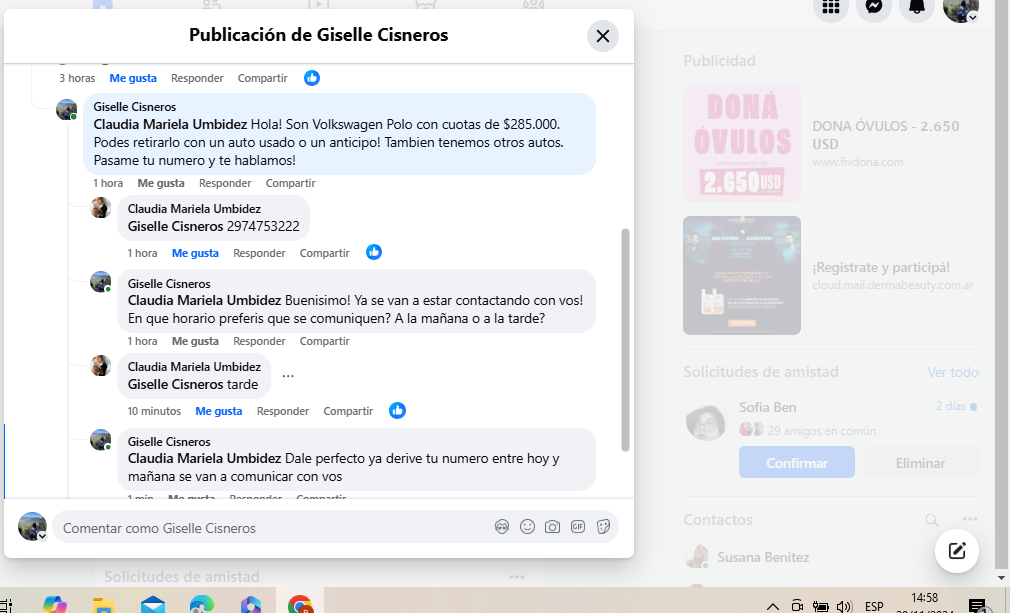The width and height of the screenshot is (1010, 613).
Task: Open the Facebook menu grid icon
Action: [831, 7]
